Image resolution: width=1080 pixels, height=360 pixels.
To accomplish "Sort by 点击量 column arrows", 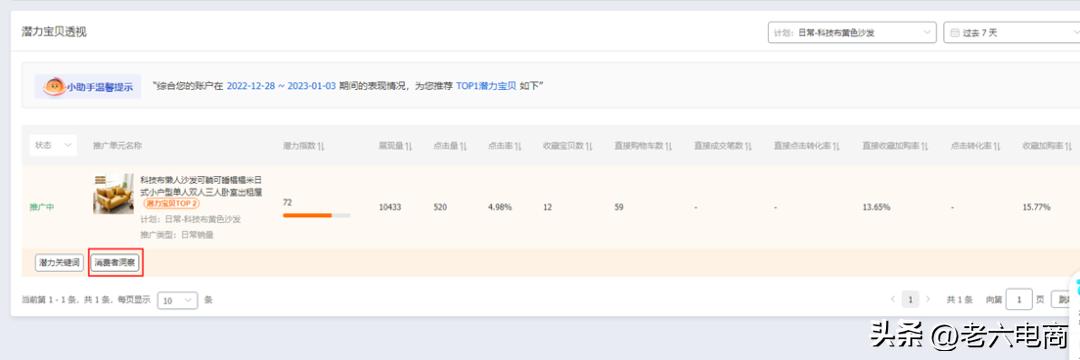I will tap(463, 146).
